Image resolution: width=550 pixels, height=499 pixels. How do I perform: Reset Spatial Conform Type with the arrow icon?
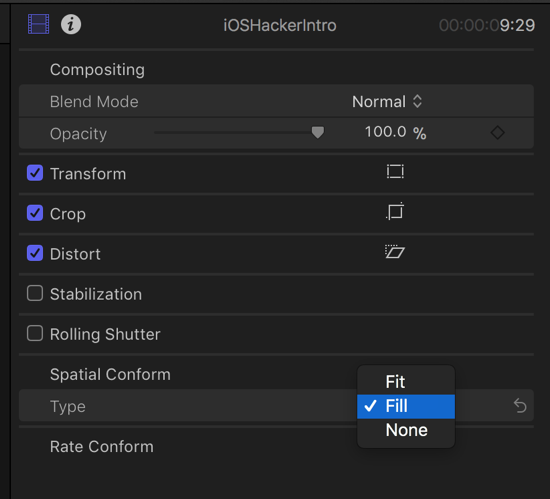click(520, 406)
